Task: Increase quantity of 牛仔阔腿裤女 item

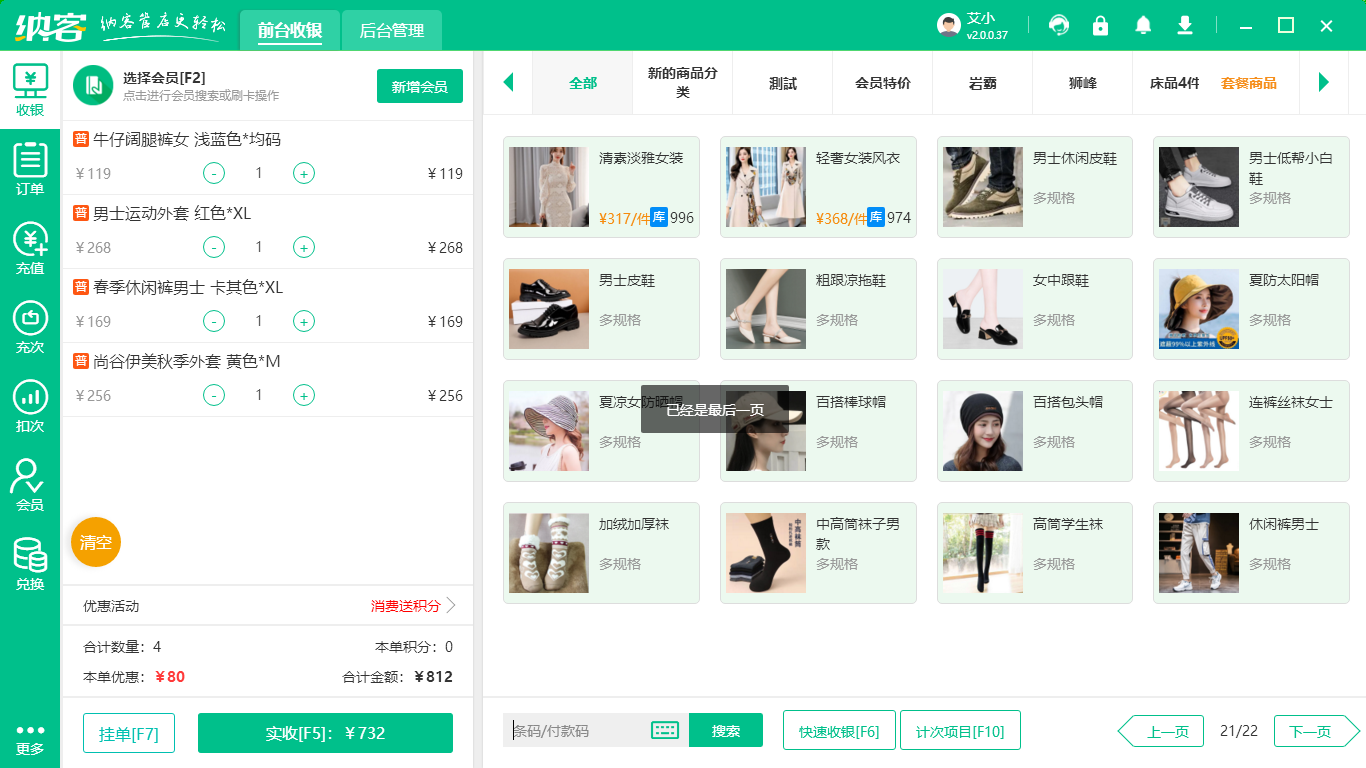Action: [x=304, y=173]
